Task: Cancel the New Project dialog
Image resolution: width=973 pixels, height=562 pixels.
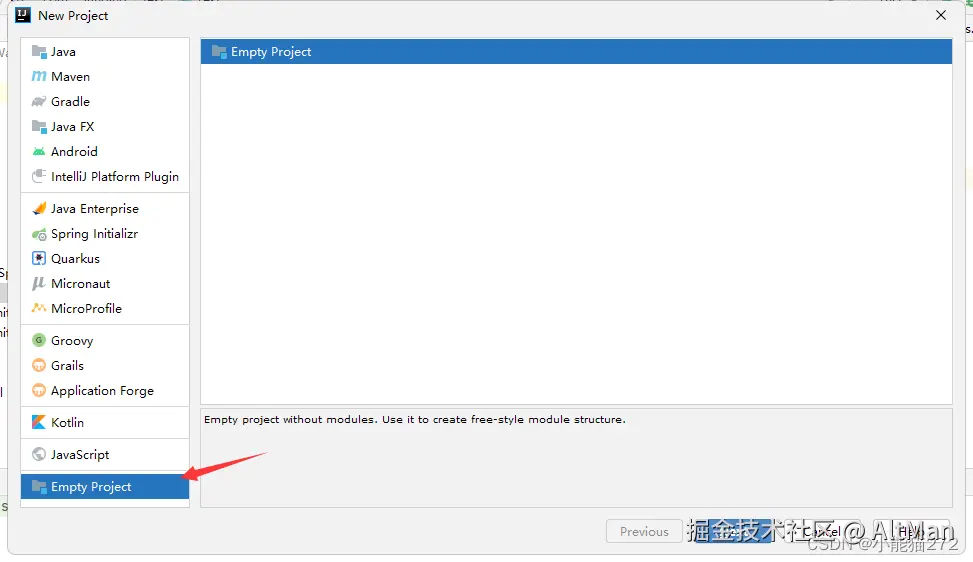Action: point(821,532)
